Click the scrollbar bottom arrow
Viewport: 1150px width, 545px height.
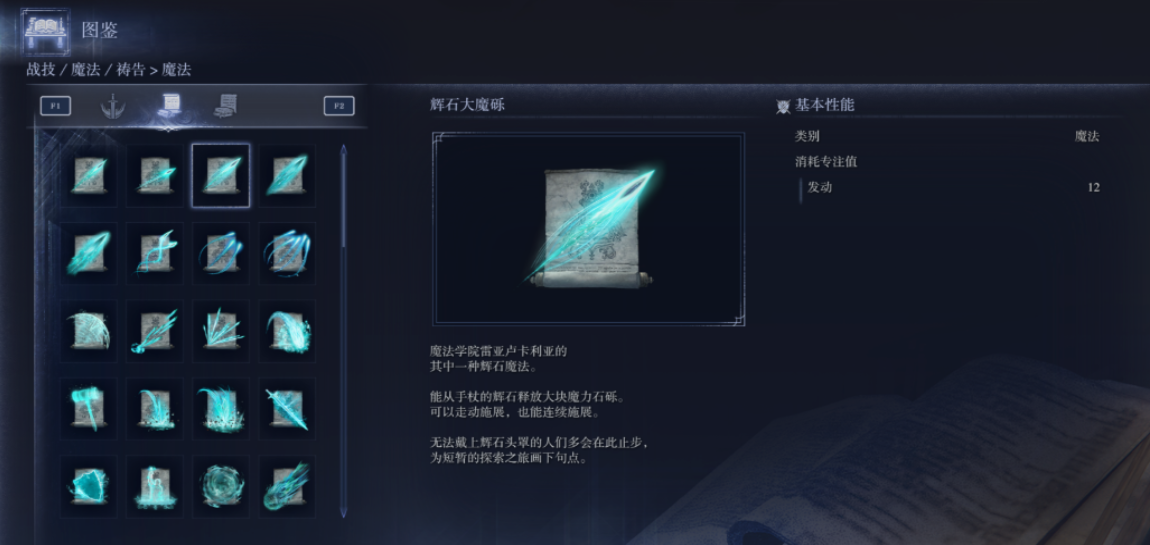click(343, 513)
